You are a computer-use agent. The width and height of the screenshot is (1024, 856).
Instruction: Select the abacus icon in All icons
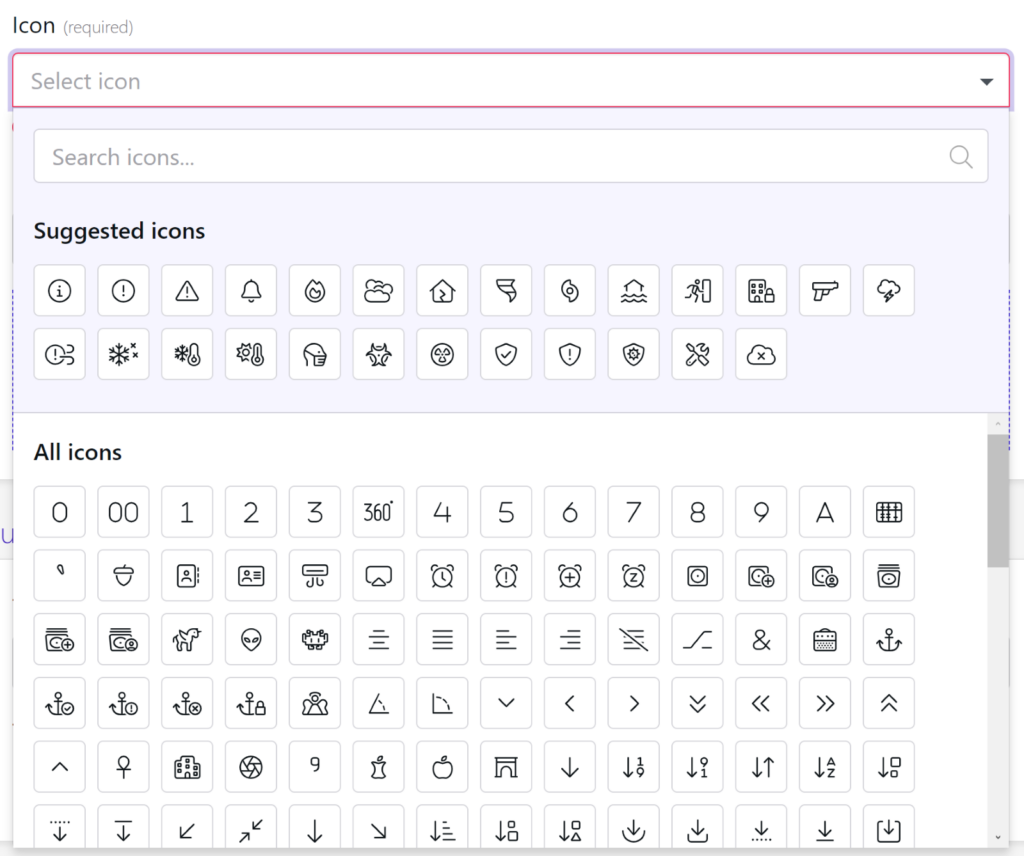(x=888, y=512)
